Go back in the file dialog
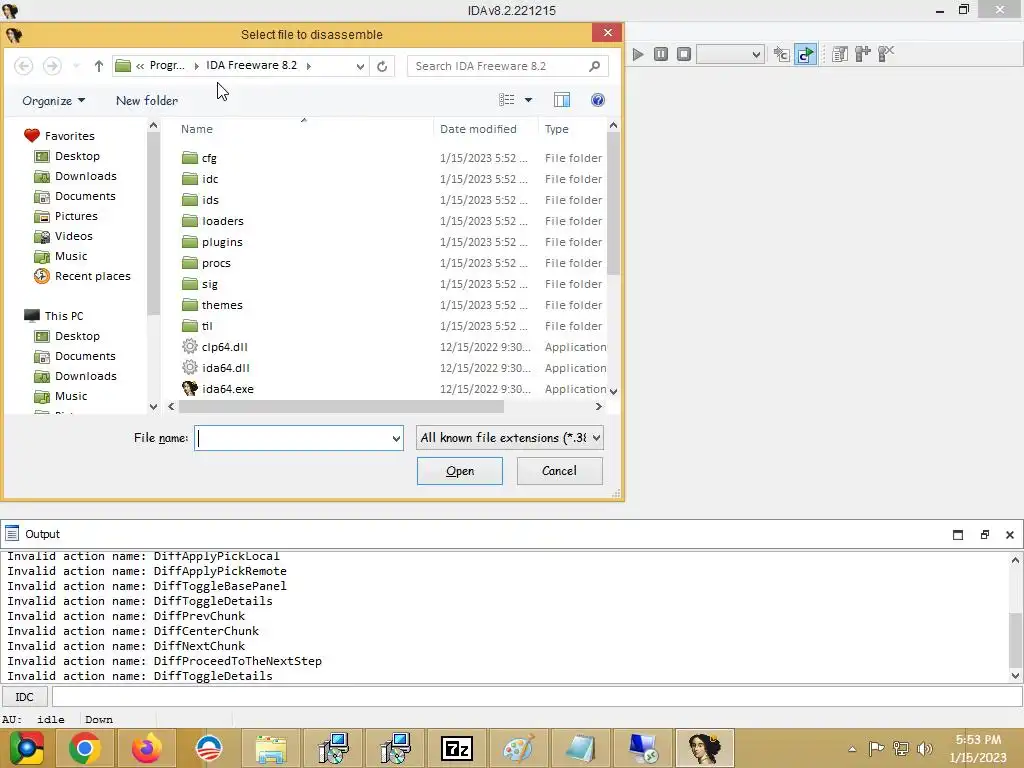1024x768 pixels. [x=24, y=66]
